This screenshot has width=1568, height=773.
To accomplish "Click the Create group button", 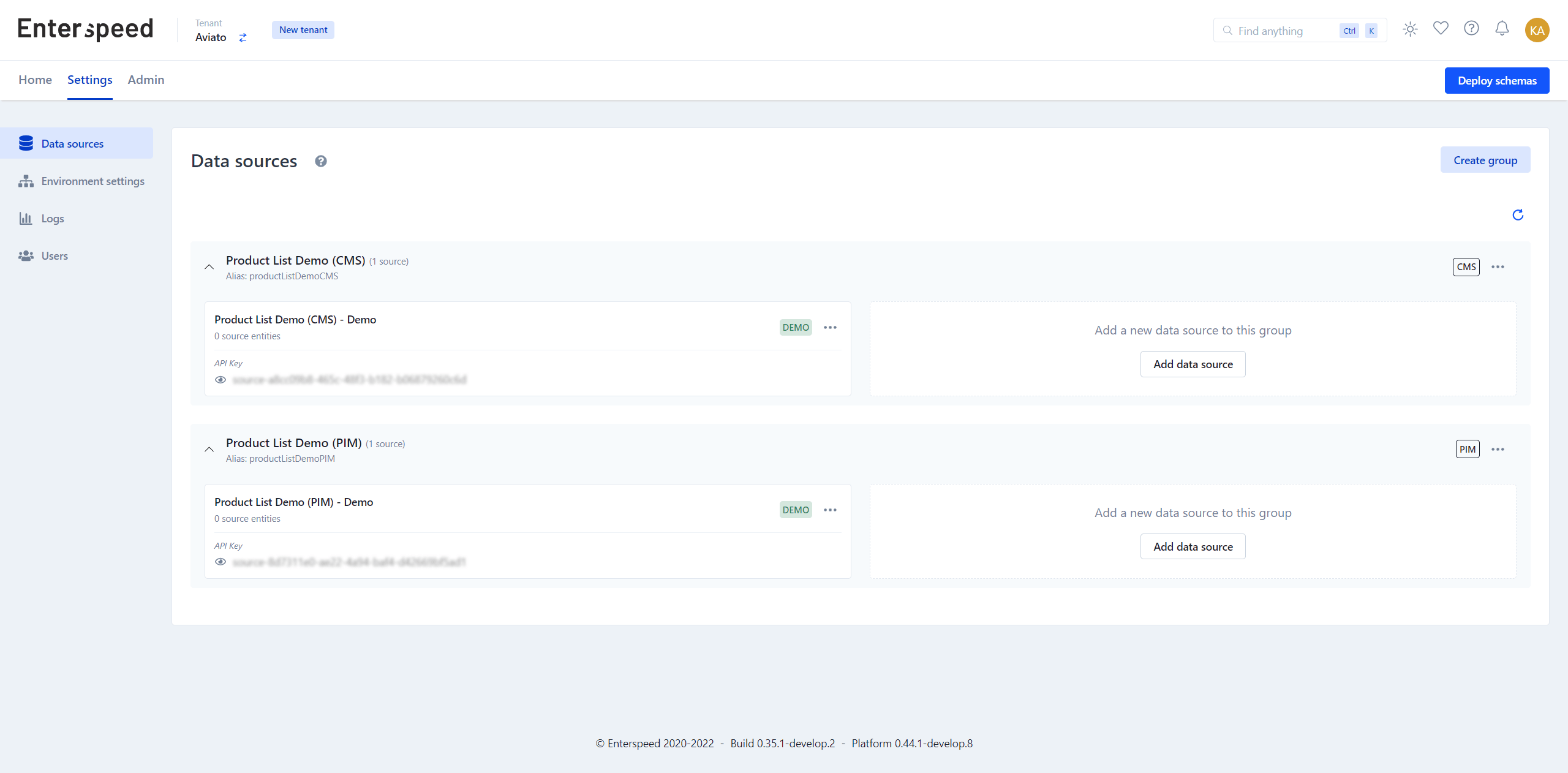I will coord(1485,160).
